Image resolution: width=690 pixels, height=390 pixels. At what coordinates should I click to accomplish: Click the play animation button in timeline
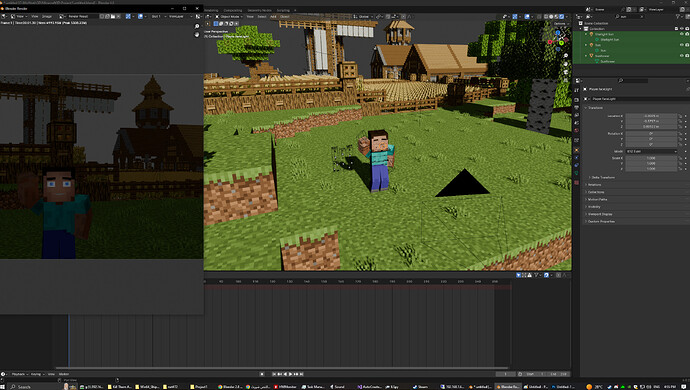(290, 374)
